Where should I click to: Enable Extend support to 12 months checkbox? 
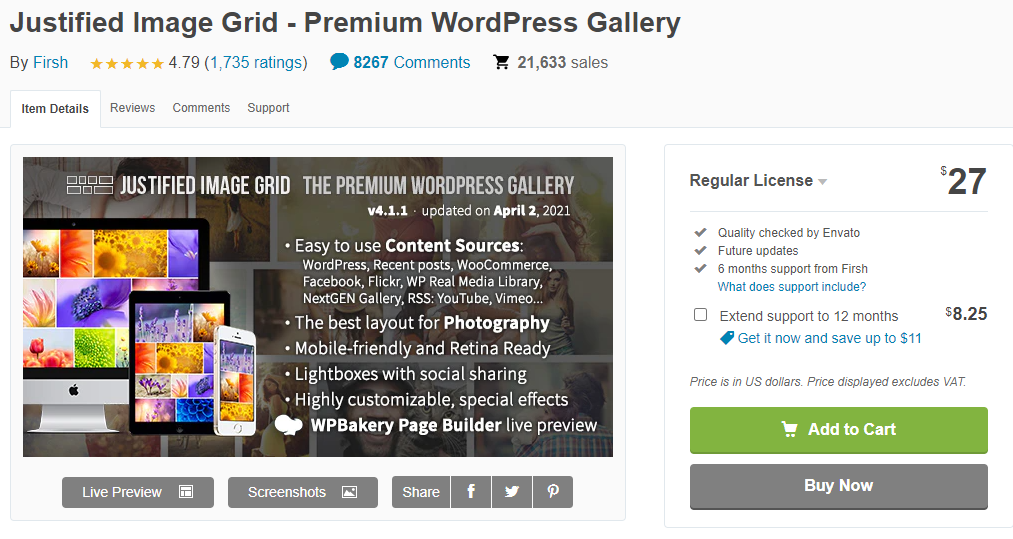point(700,315)
